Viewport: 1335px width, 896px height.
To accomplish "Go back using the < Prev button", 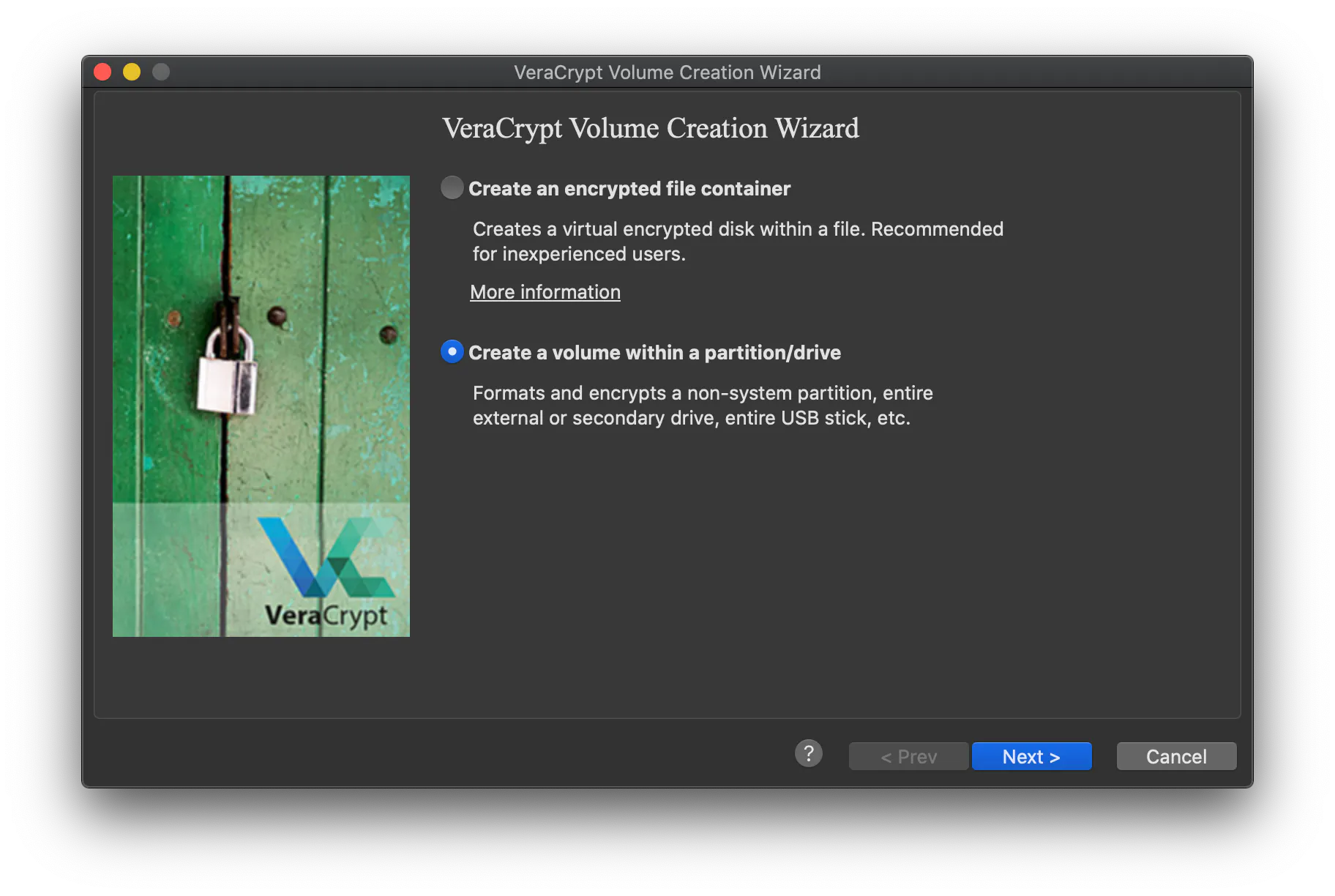I will pyautogui.click(x=908, y=756).
